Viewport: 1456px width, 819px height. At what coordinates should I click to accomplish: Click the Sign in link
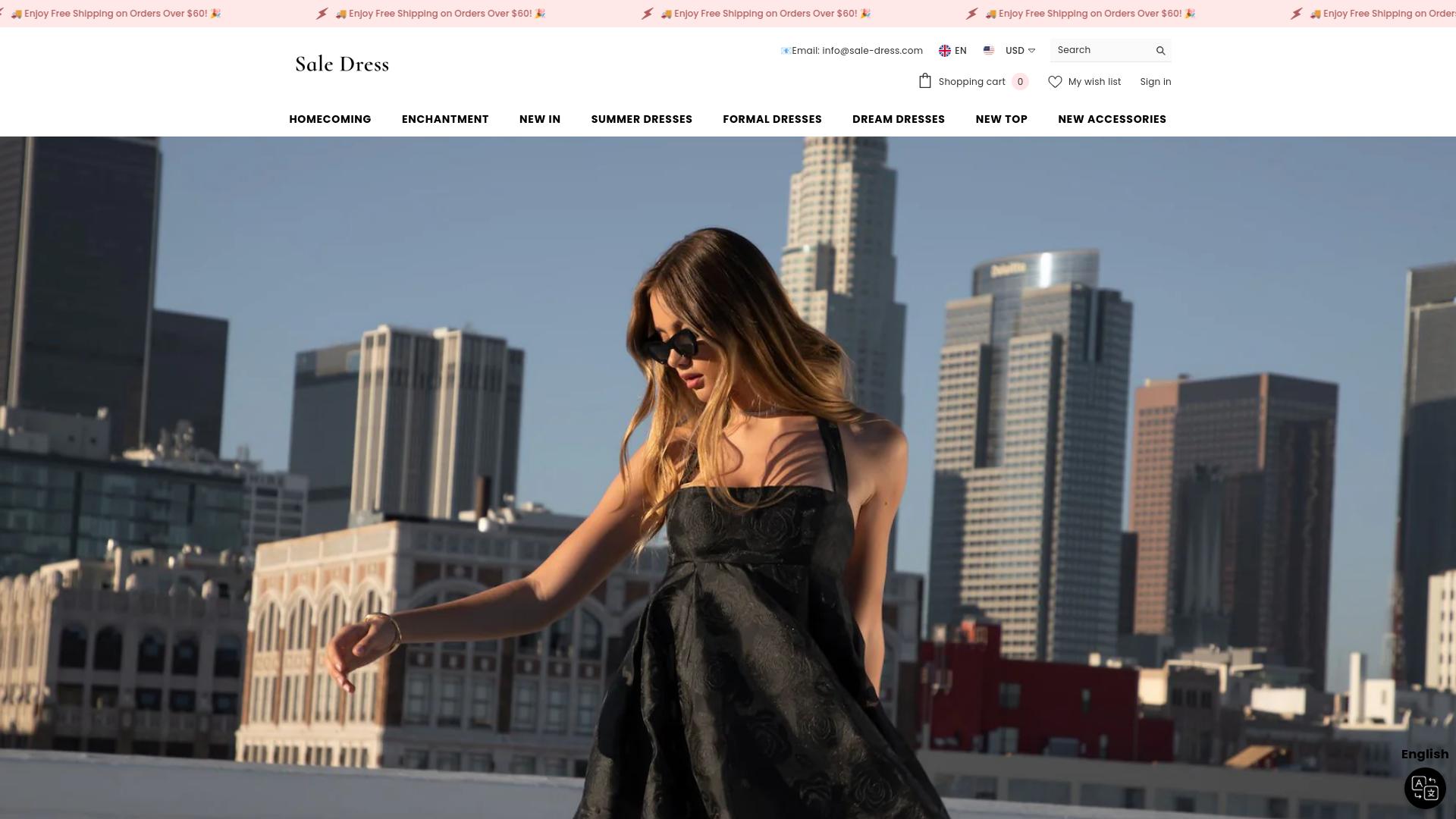tap(1155, 82)
